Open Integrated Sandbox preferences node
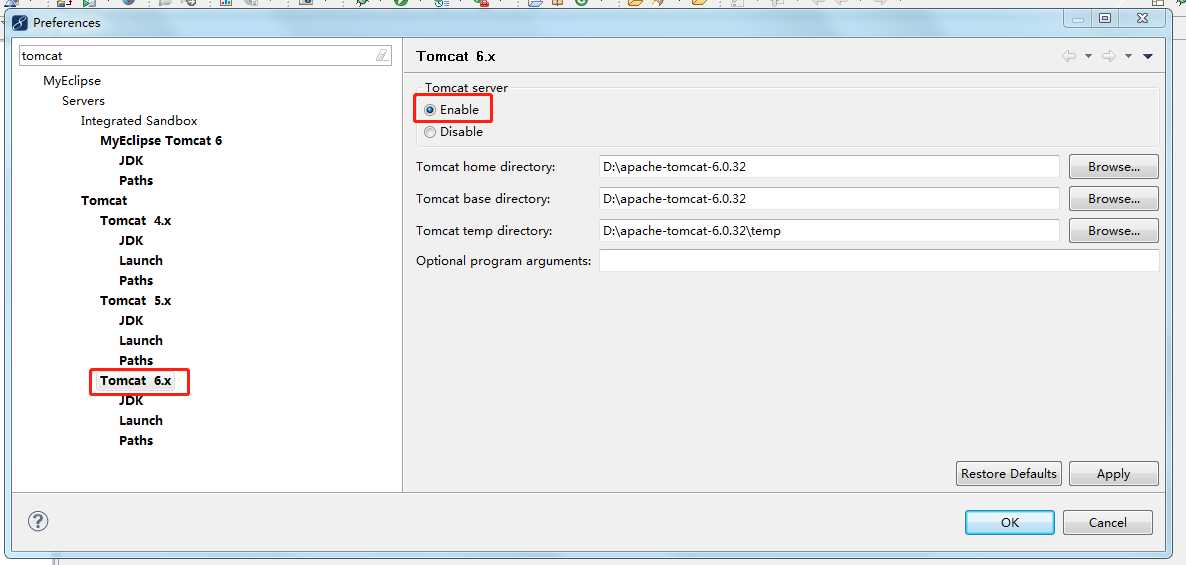Image resolution: width=1186 pixels, height=565 pixels. coord(139,121)
